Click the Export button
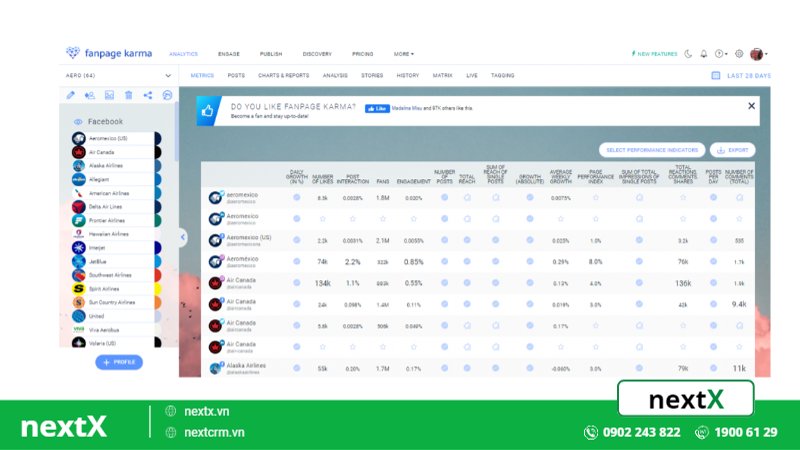Viewport: 800px width, 450px height. coord(732,150)
